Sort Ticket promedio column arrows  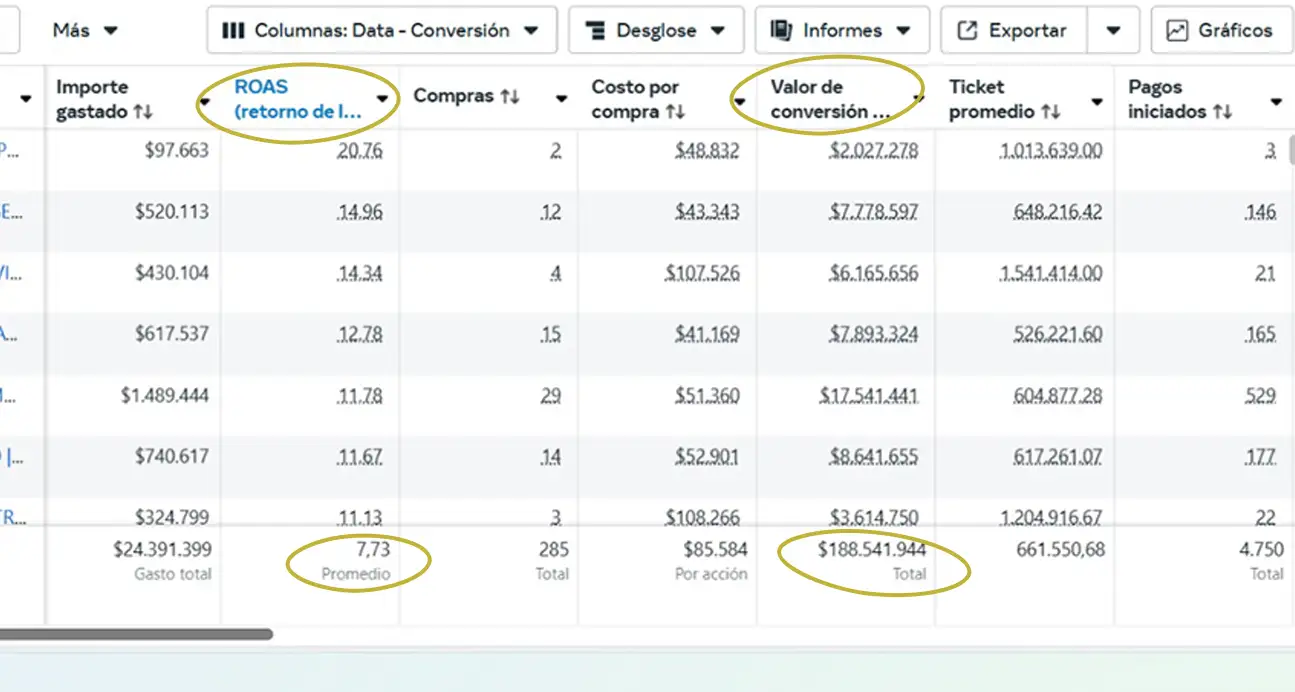click(1050, 112)
